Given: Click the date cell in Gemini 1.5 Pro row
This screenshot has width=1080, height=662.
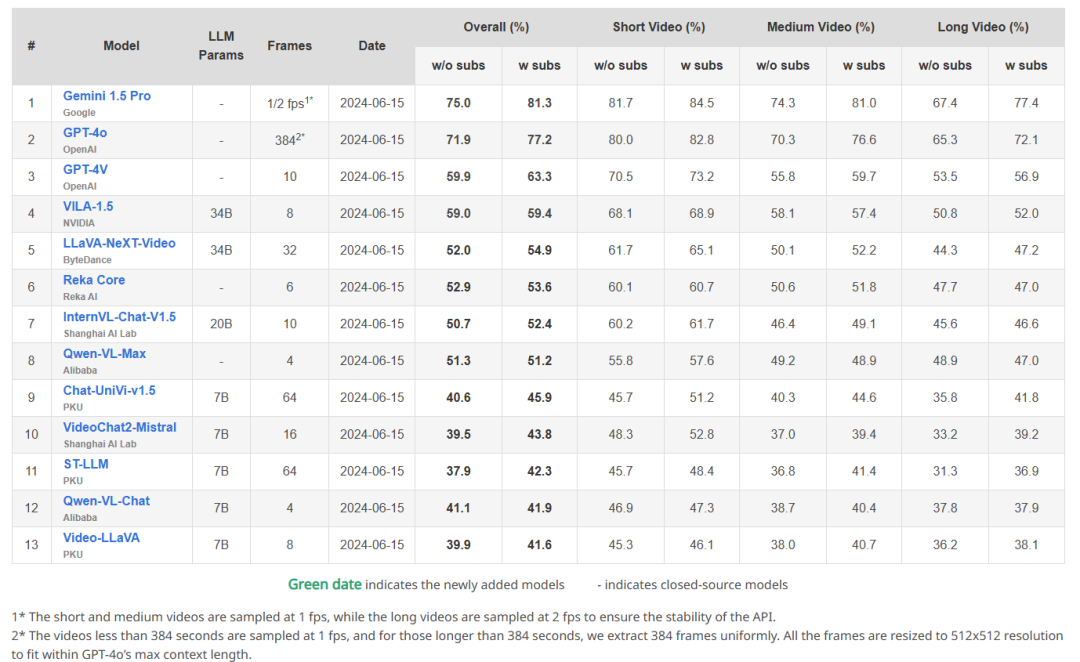Looking at the screenshot, I should 372,103.
